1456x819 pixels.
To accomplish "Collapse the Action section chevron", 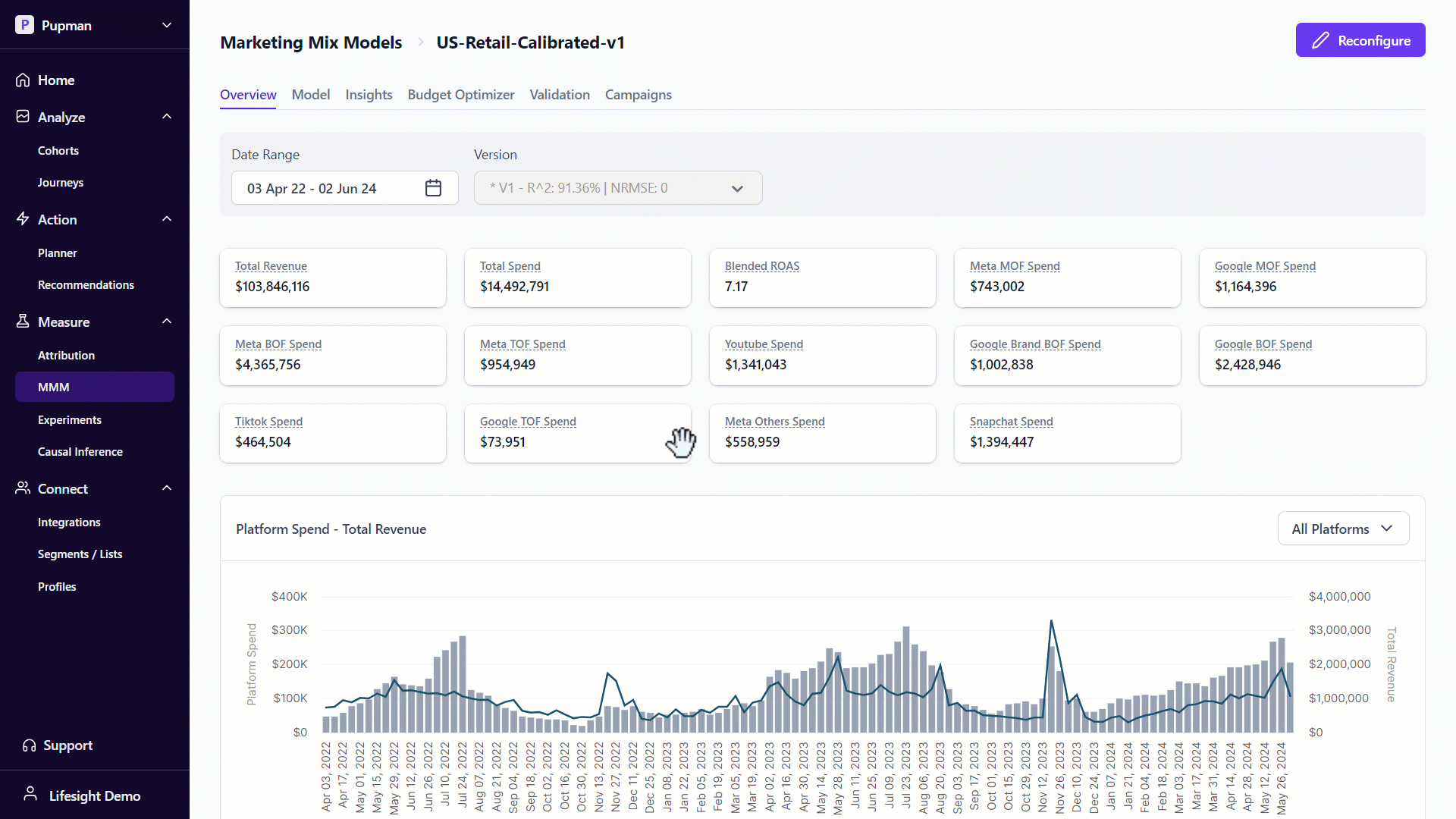I will click(167, 219).
